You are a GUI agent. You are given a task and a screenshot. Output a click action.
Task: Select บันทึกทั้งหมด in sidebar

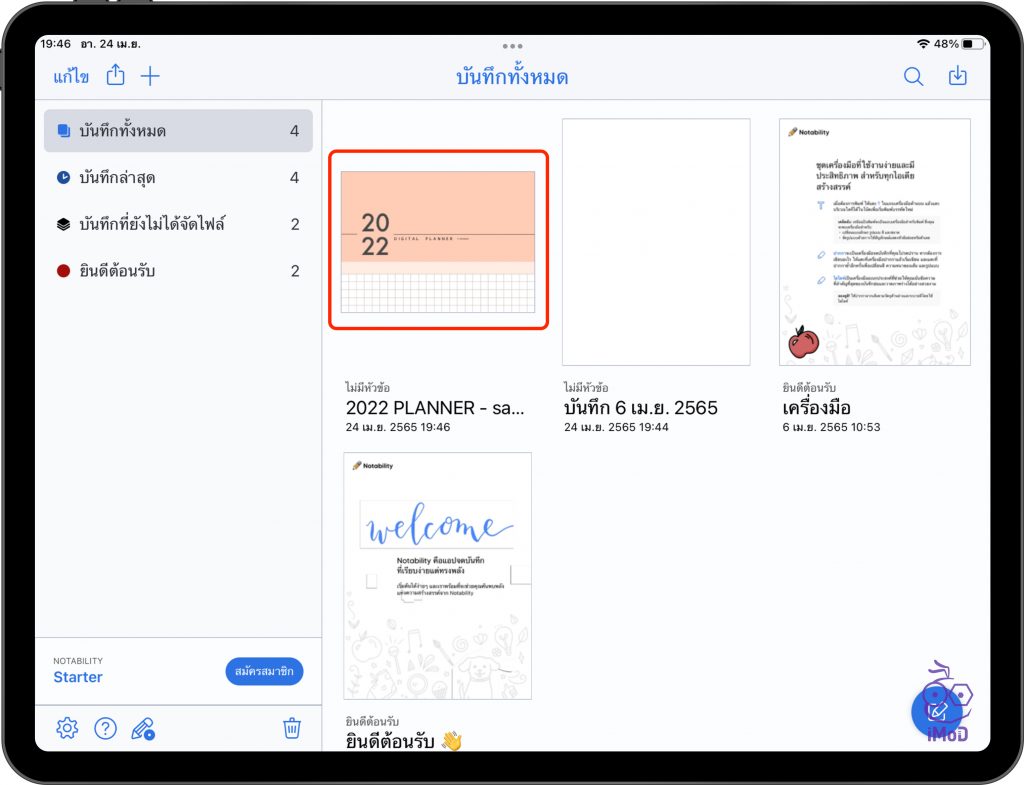(x=178, y=131)
